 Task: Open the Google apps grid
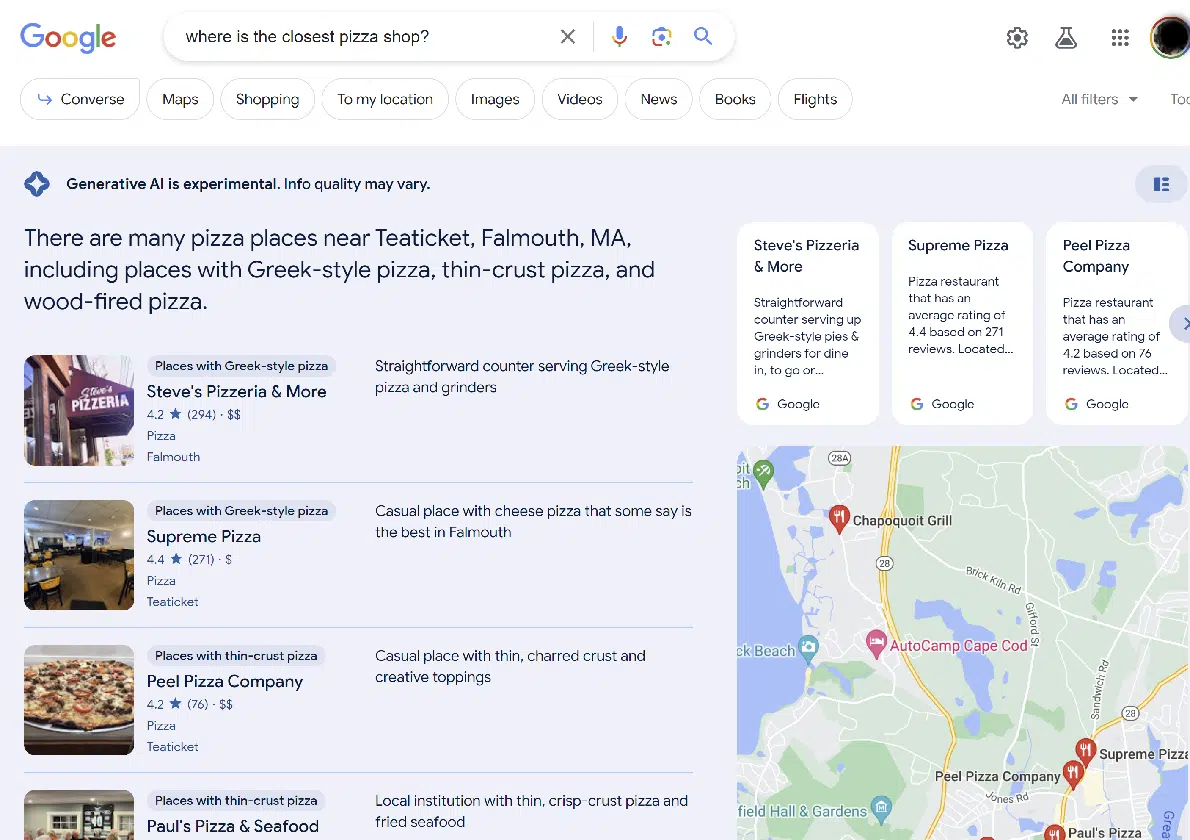click(1120, 38)
